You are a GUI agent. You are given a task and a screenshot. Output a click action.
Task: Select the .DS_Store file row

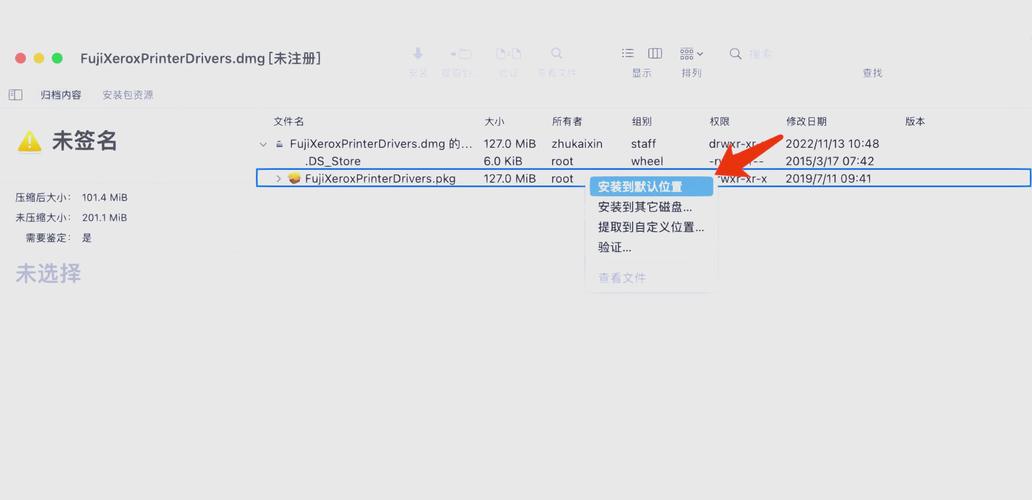[x=643, y=161]
